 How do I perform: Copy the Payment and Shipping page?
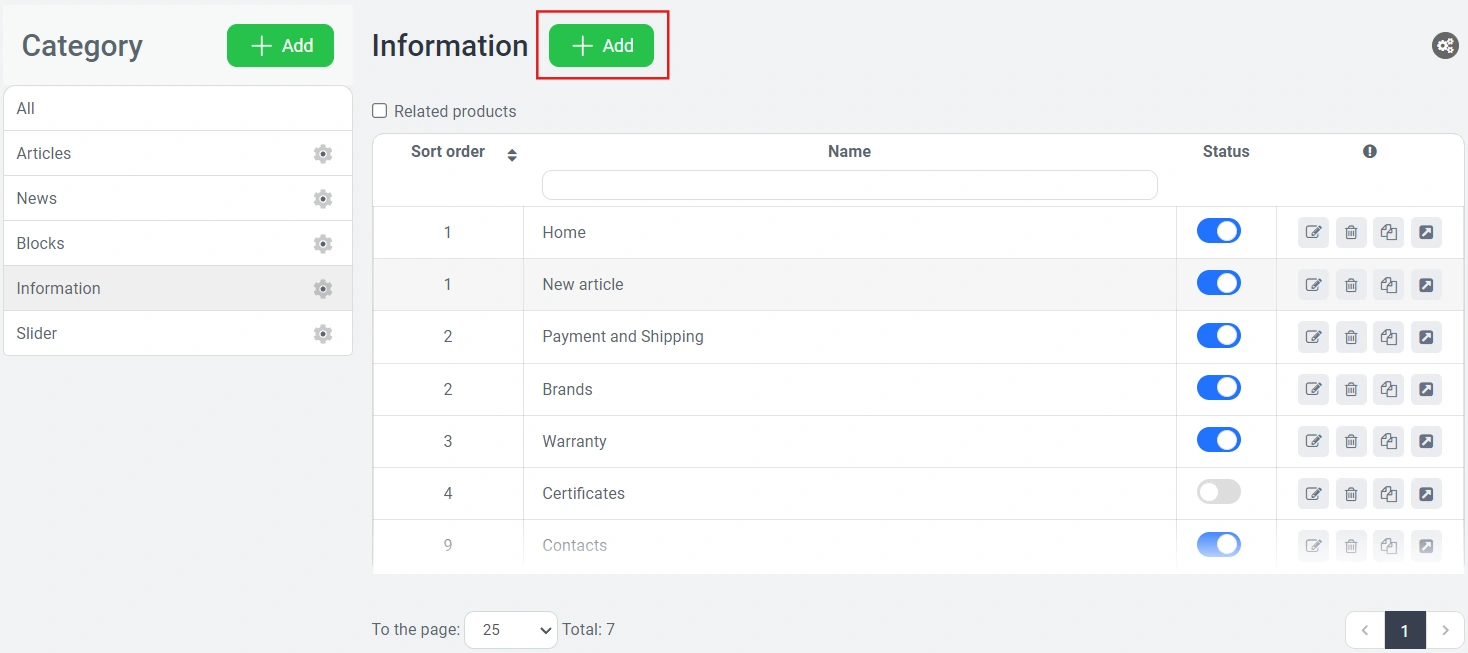pos(1388,337)
